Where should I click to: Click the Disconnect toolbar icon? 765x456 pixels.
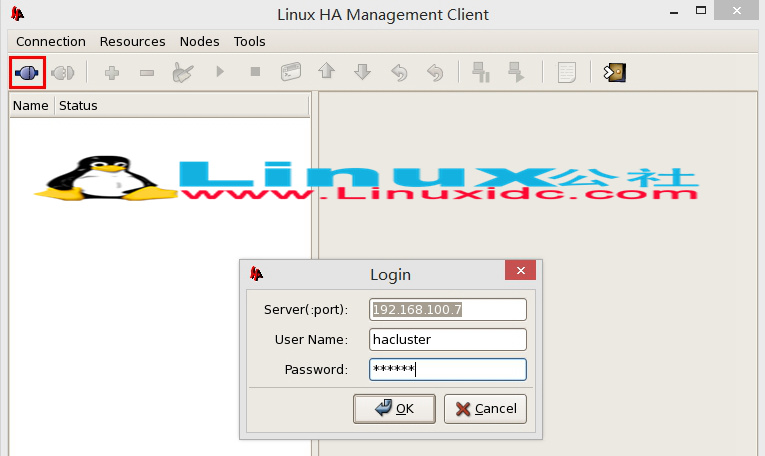click(x=63, y=72)
